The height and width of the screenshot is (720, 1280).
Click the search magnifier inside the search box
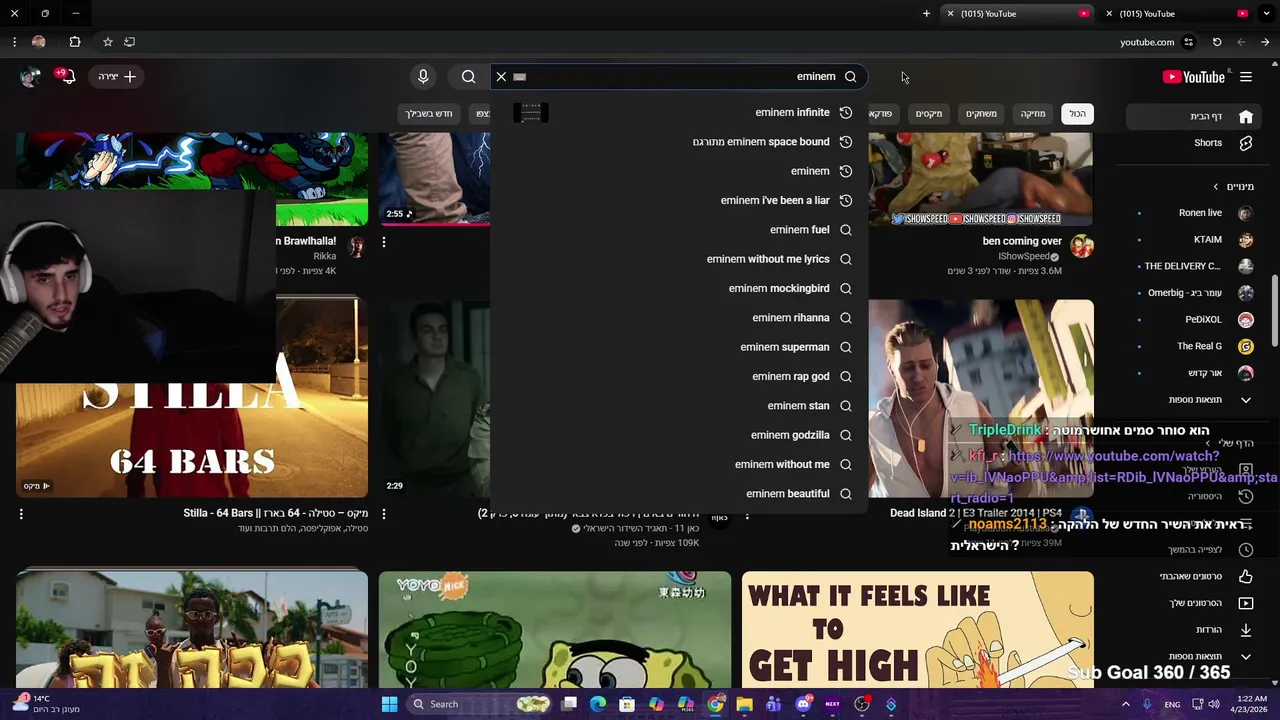point(850,77)
